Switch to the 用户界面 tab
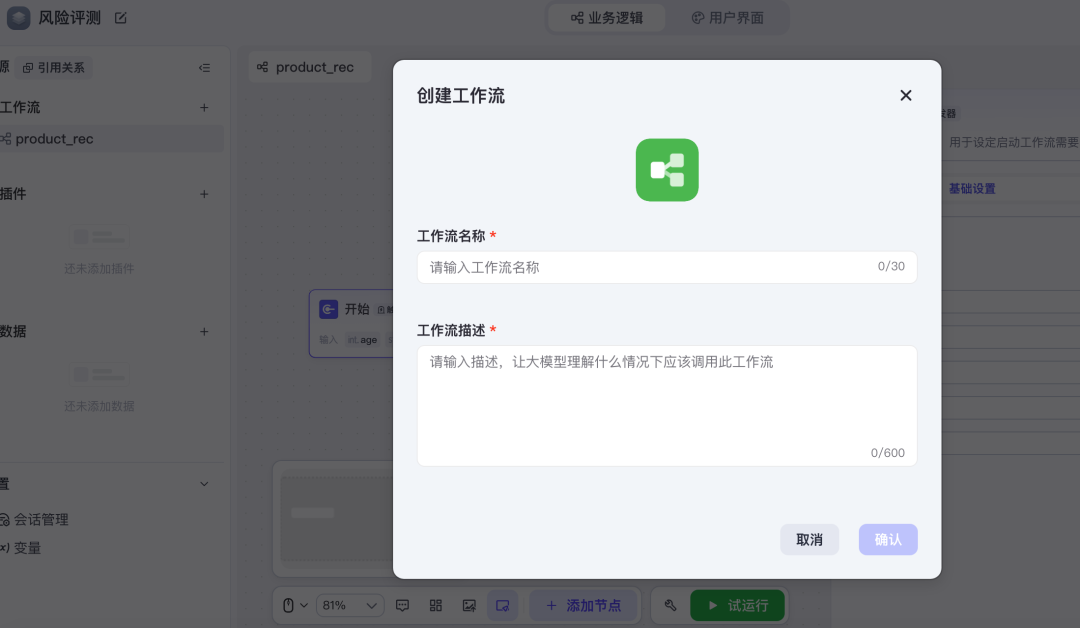The width and height of the screenshot is (1080, 628). (x=727, y=18)
